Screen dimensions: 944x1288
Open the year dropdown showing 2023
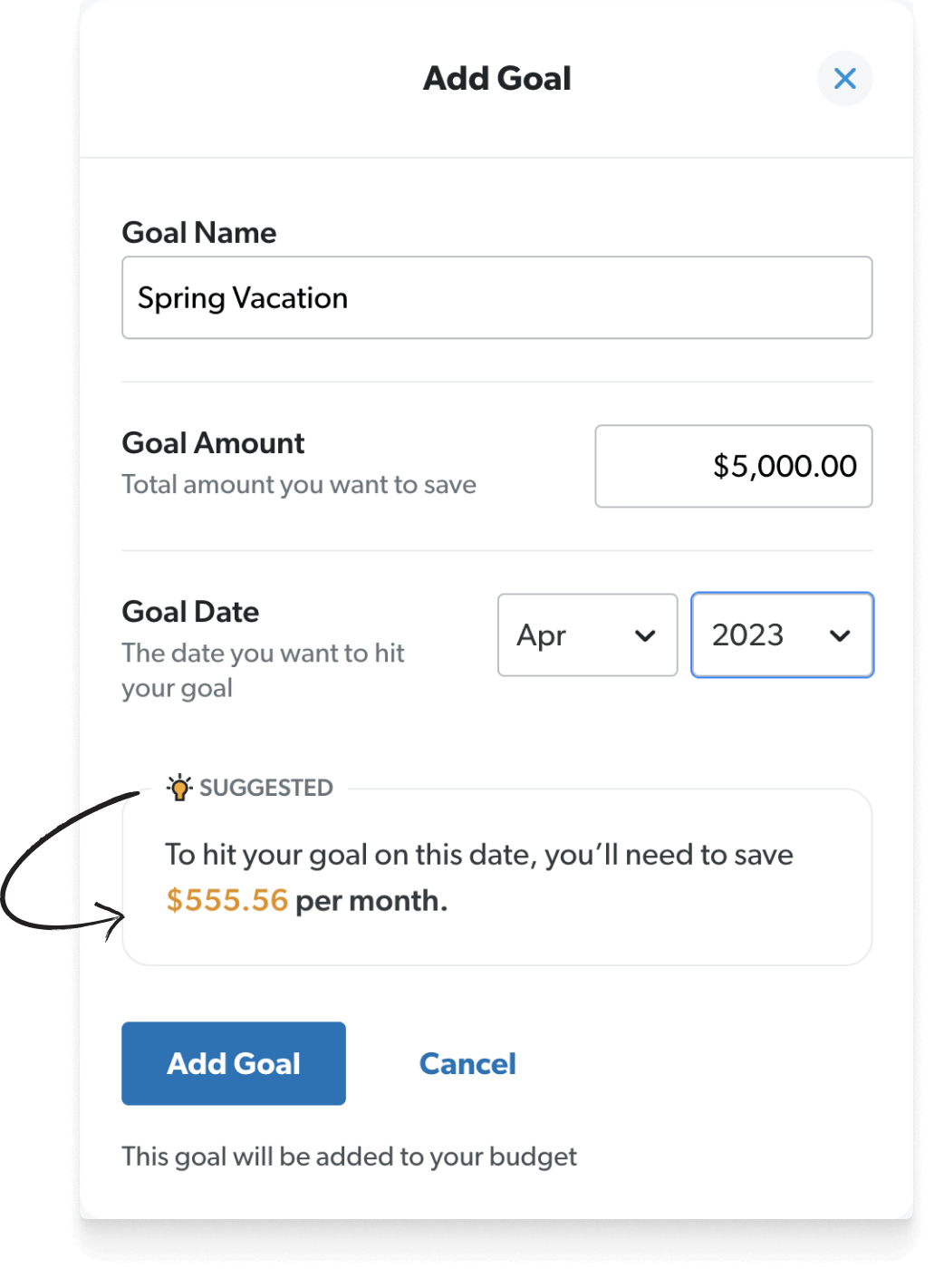tap(782, 634)
